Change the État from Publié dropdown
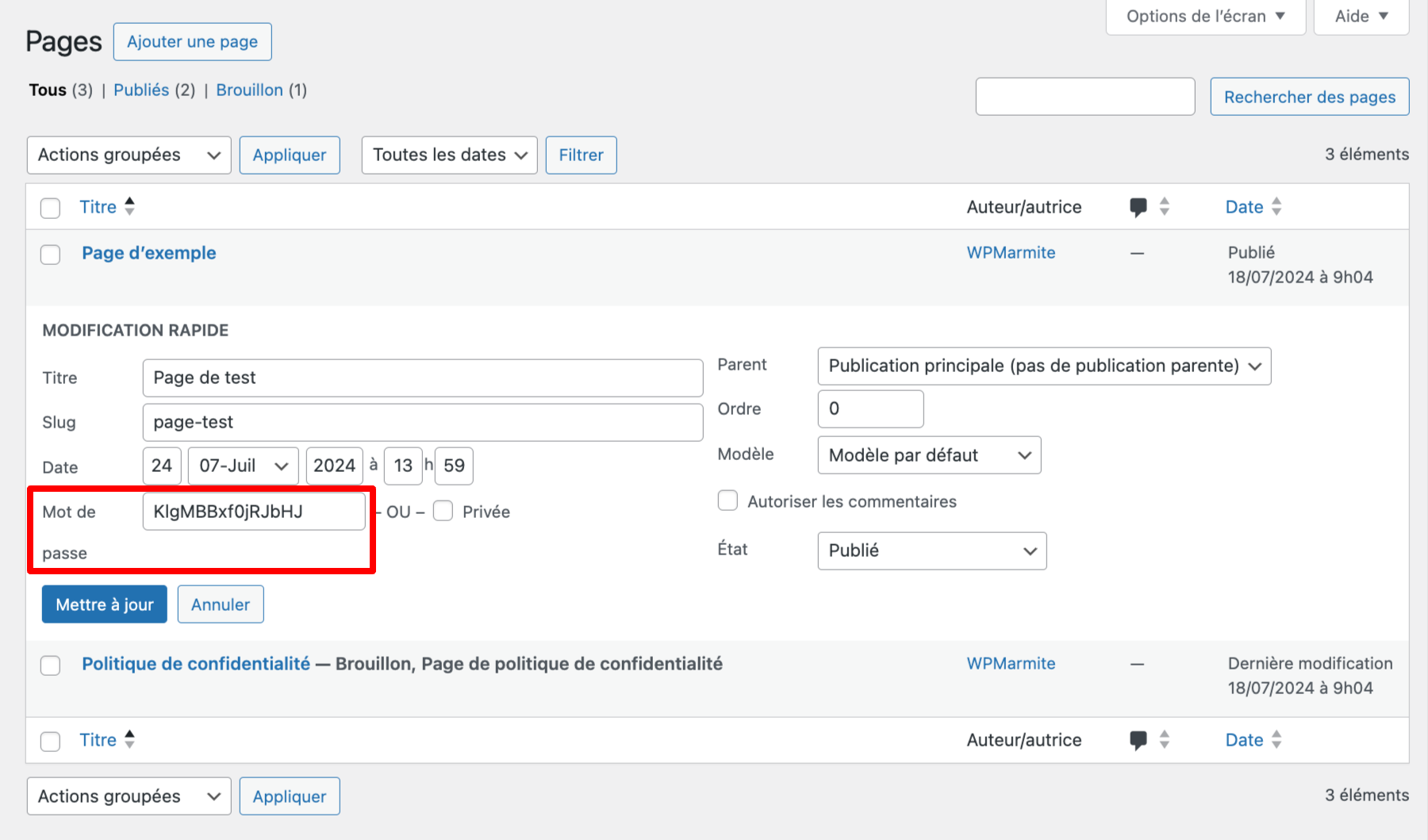Screen dimensions: 1428x840 pos(931,550)
